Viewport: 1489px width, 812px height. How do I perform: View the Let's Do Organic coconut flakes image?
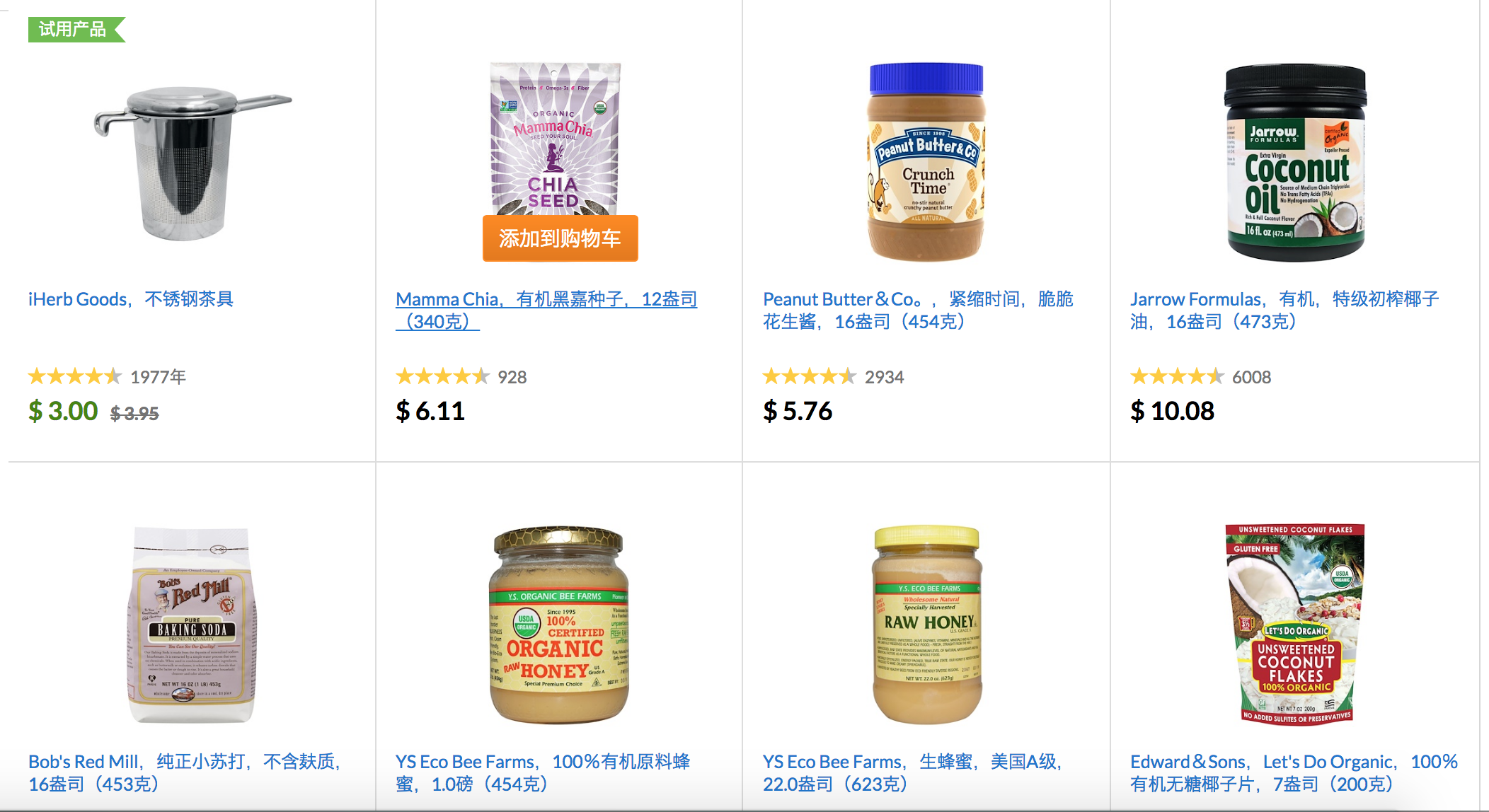1294,623
